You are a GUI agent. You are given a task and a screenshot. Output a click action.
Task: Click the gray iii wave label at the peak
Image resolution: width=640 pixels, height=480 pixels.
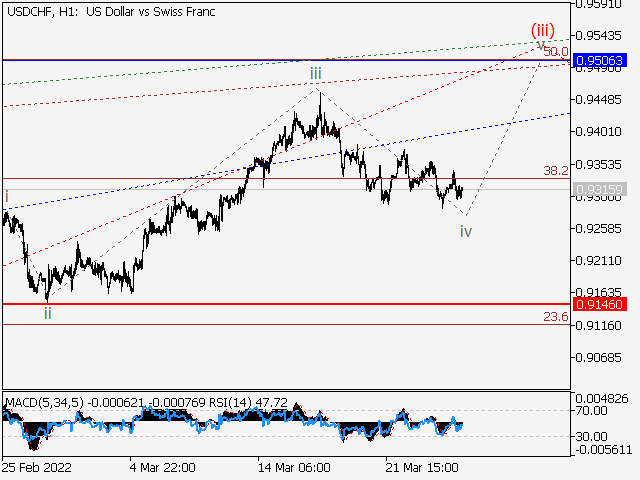pyautogui.click(x=316, y=74)
